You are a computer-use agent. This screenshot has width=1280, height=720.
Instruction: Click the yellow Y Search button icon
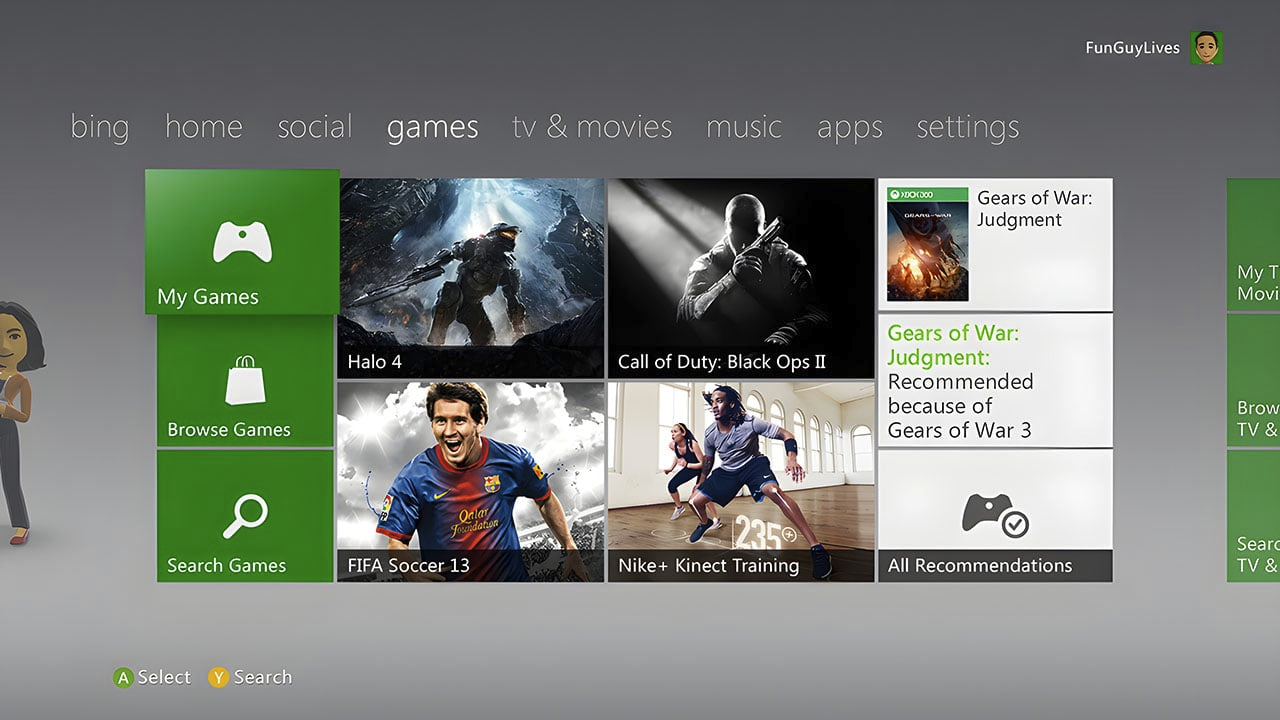(218, 678)
